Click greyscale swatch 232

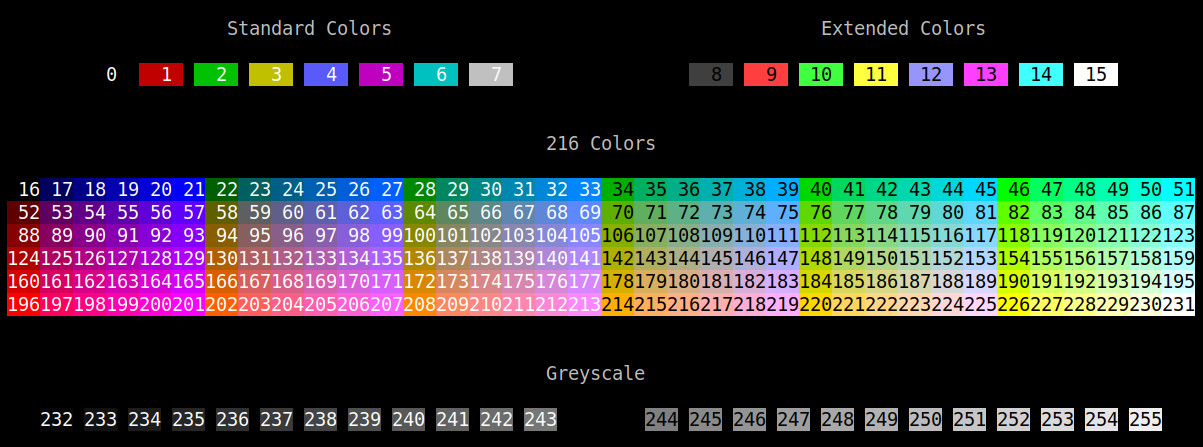56,419
